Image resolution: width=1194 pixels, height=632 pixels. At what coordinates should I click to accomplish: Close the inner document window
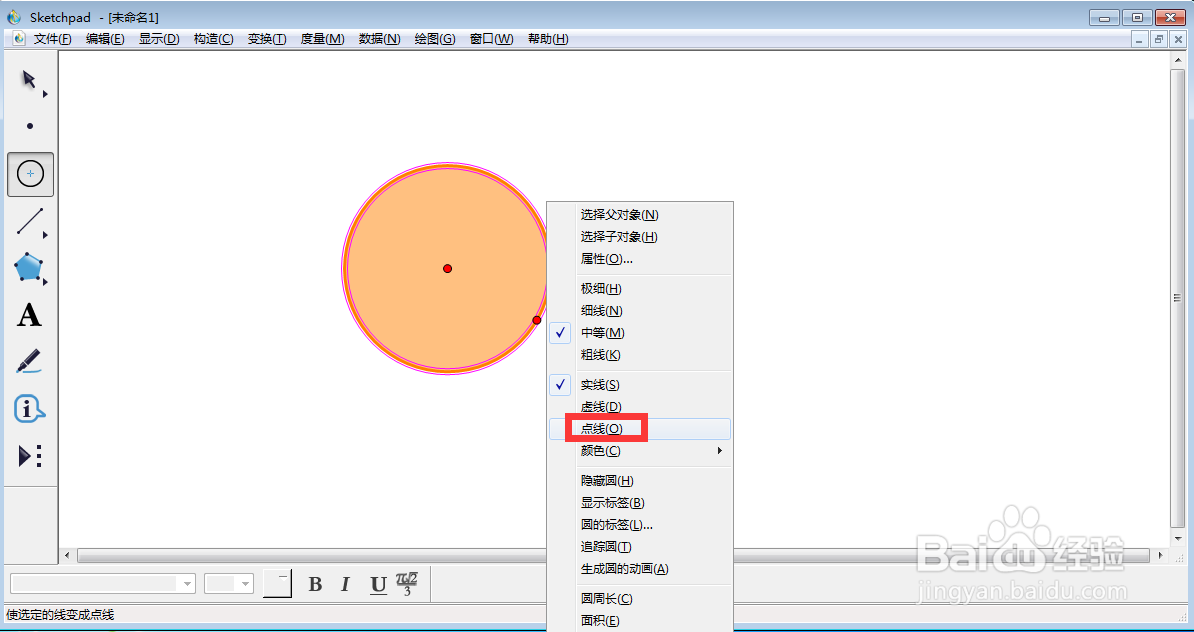pyautogui.click(x=1177, y=40)
